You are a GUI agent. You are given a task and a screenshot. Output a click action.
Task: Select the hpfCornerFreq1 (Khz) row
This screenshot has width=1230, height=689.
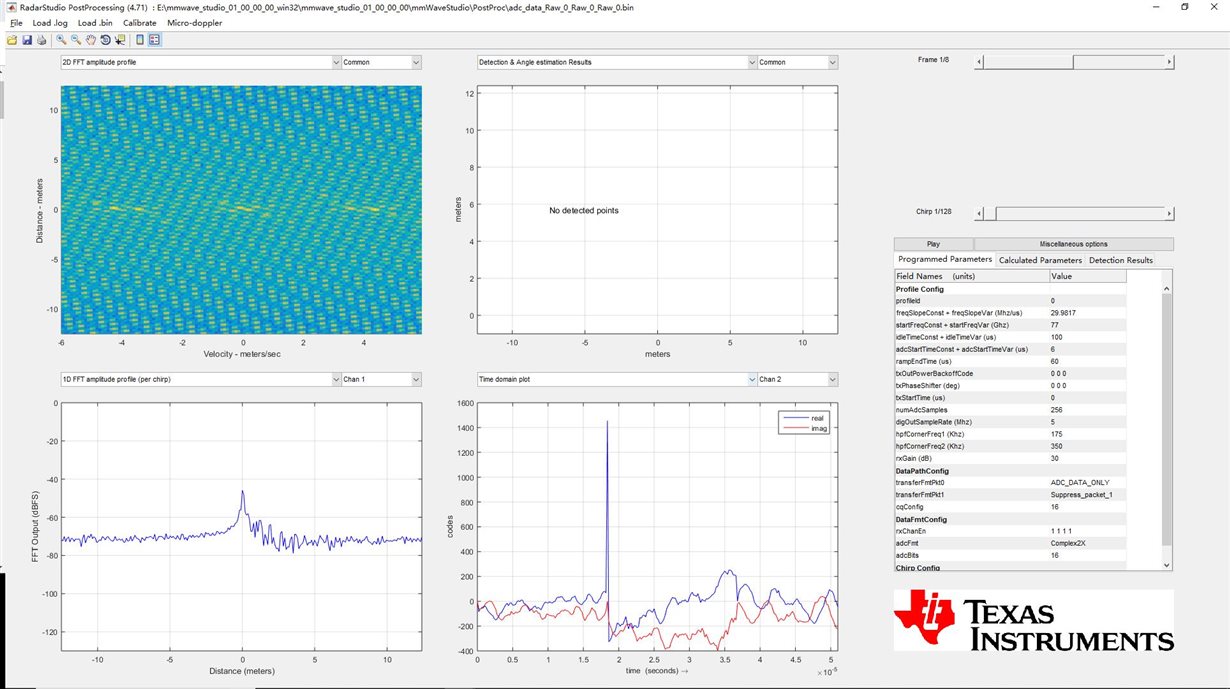coord(1010,434)
